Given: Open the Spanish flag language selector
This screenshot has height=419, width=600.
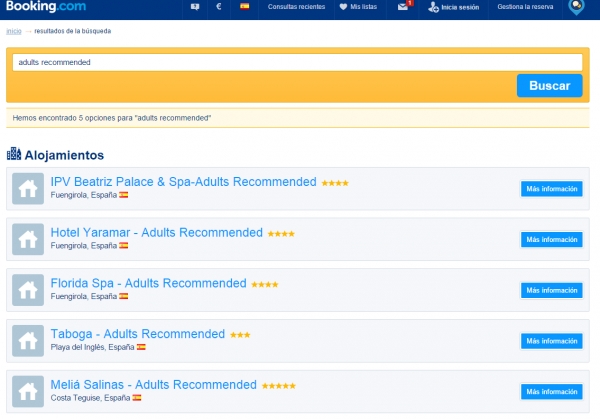Looking at the screenshot, I should 244,7.
